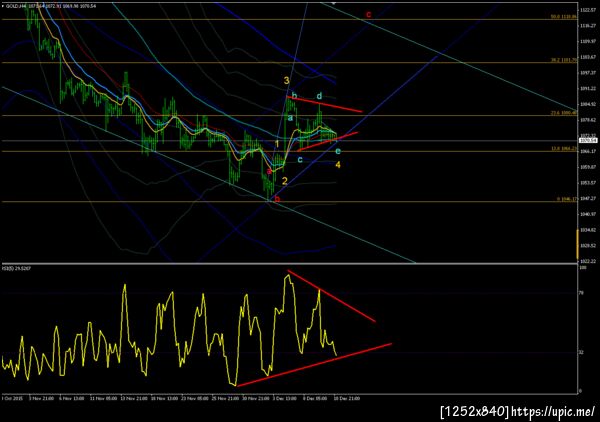
Task: Select the orange vertical bar on price axis
Action: (578, 243)
